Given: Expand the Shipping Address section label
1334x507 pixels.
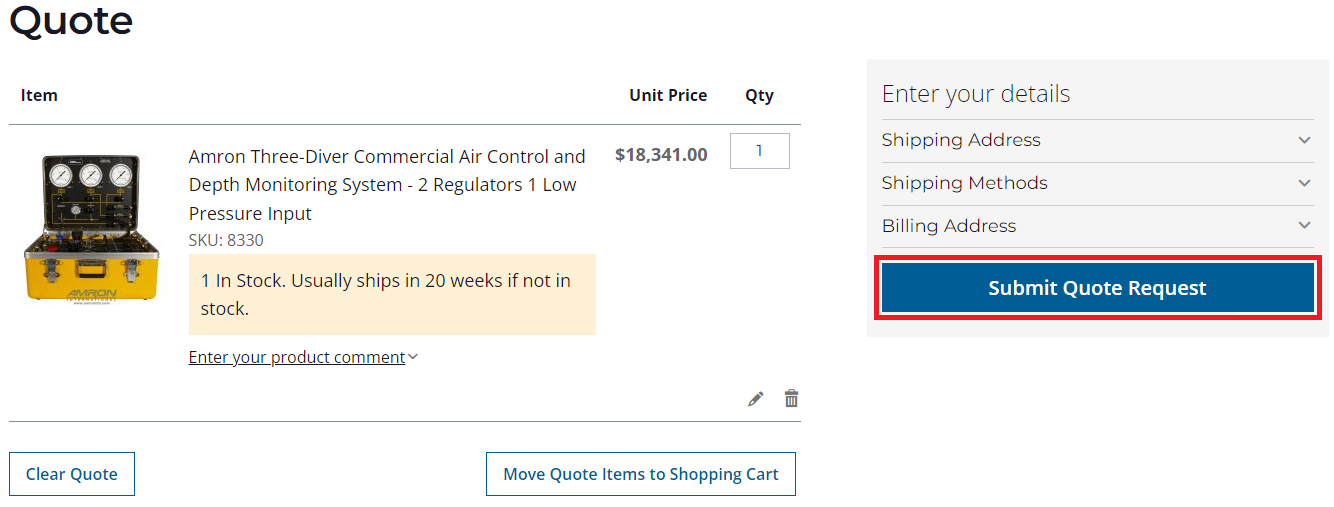Looking at the screenshot, I should tap(961, 141).
